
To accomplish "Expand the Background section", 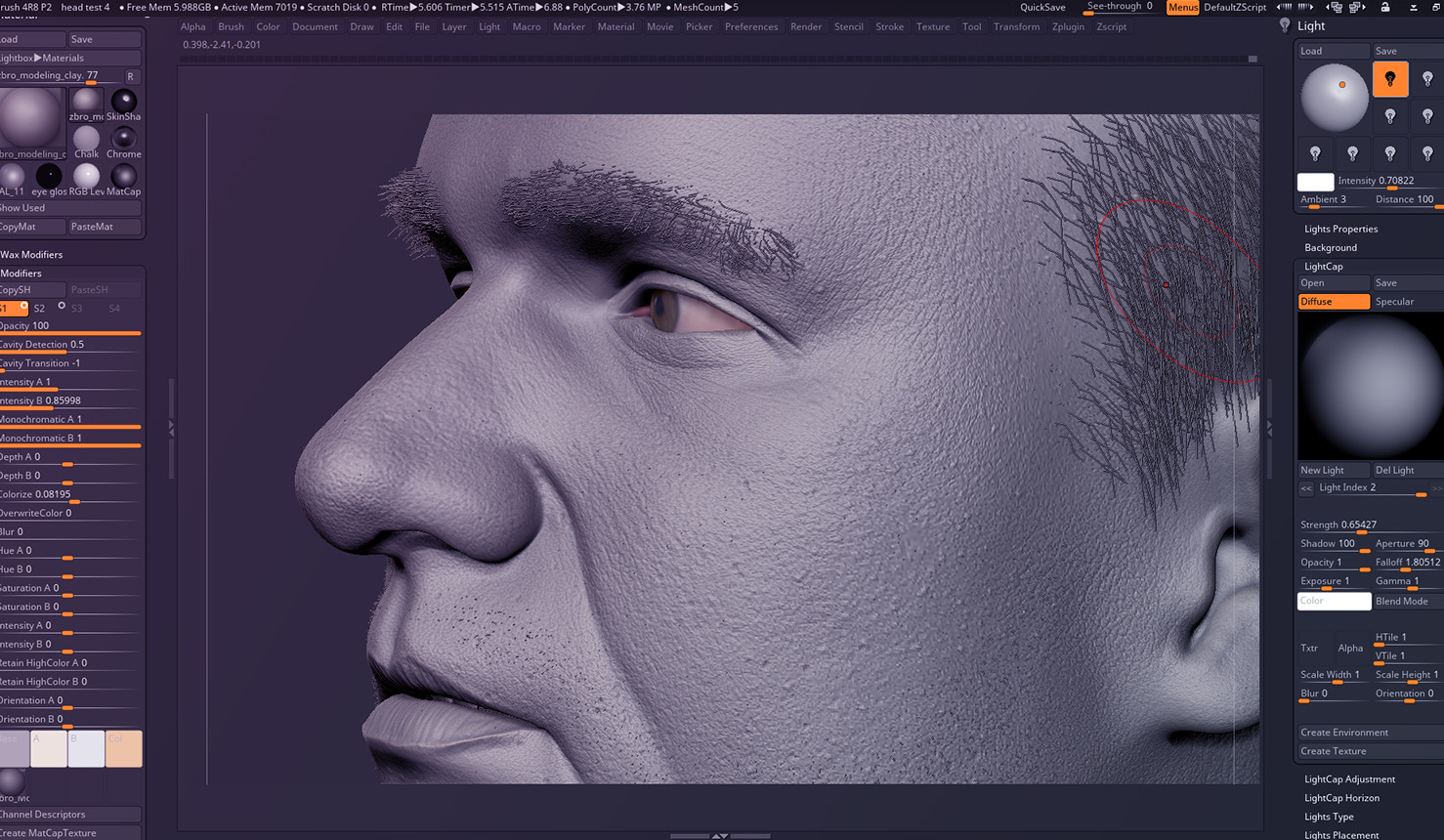I will 1331,247.
